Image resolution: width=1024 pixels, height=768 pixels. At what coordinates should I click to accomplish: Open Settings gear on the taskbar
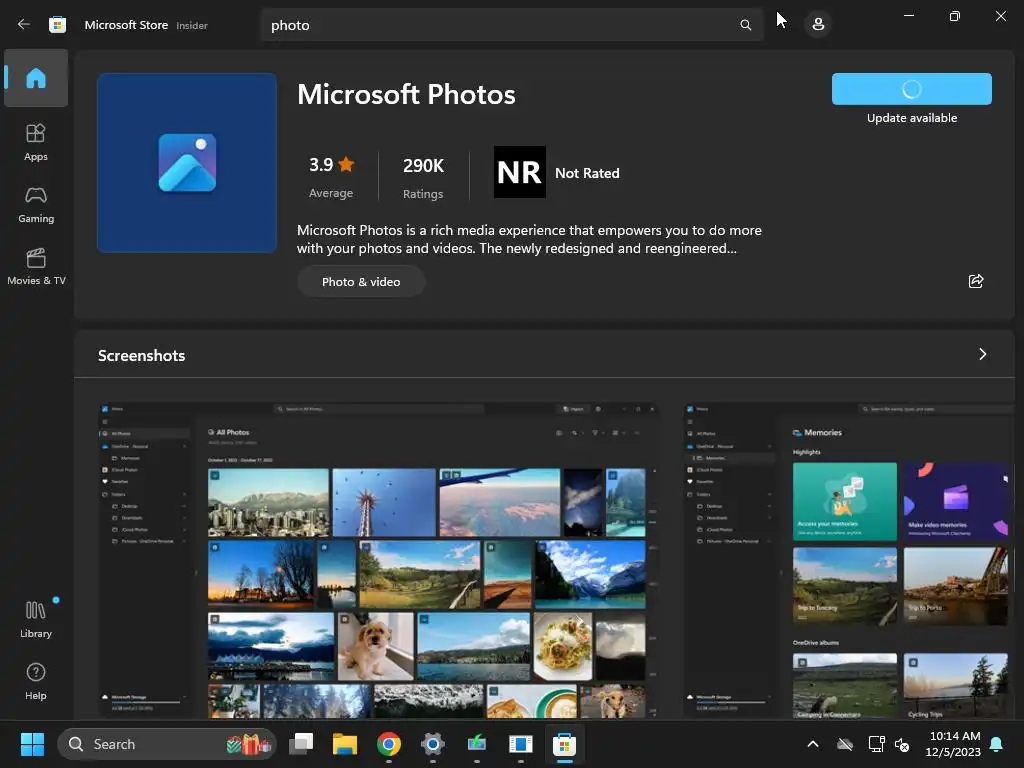[x=432, y=744]
